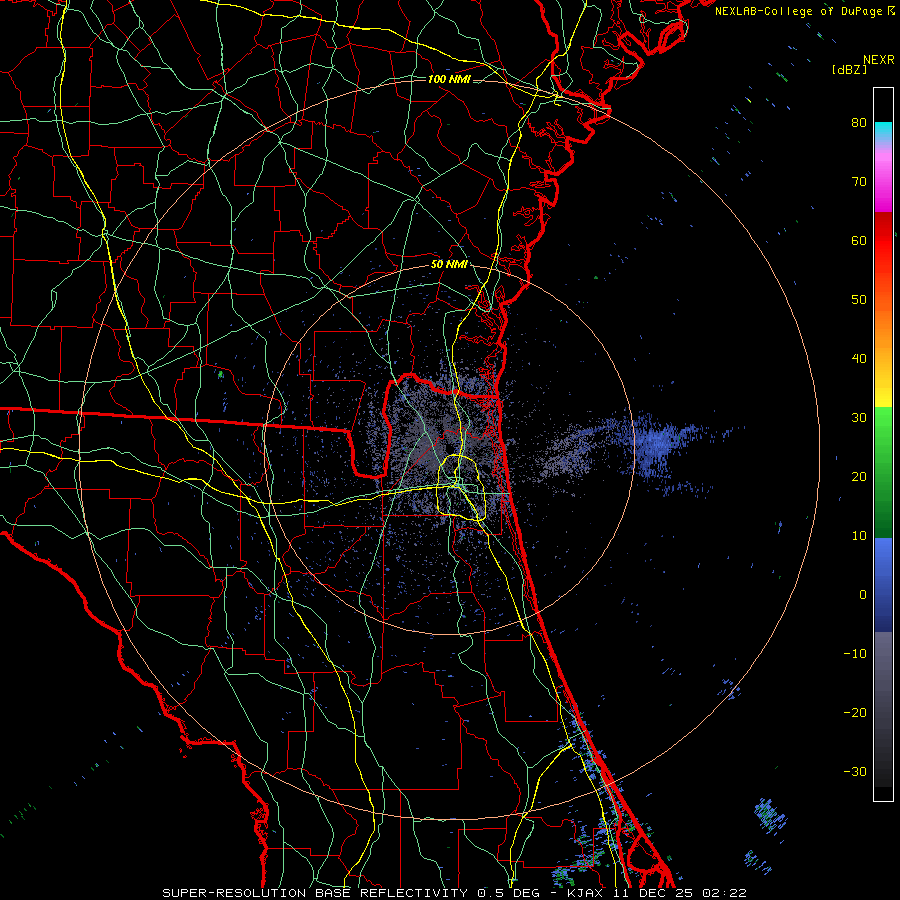Click the blue band of the color scale
This screenshot has height=900, width=900.
(883, 584)
